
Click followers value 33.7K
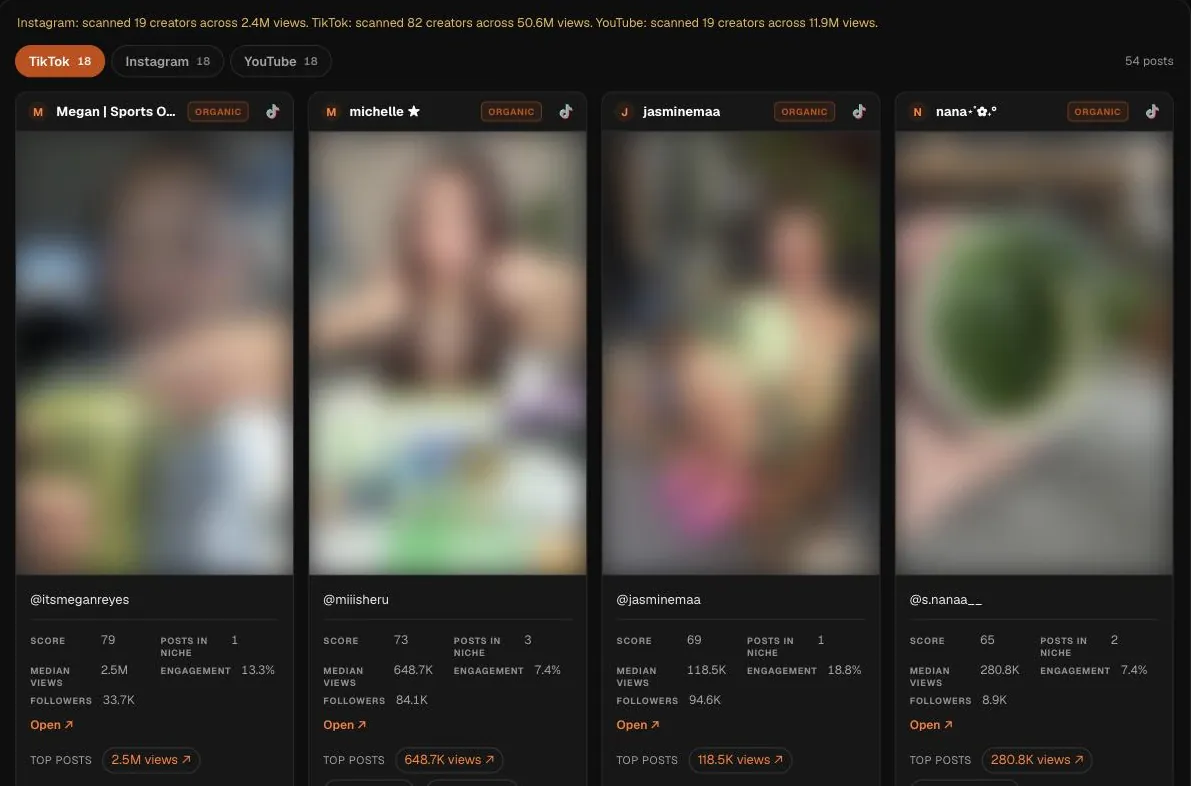[118, 700]
